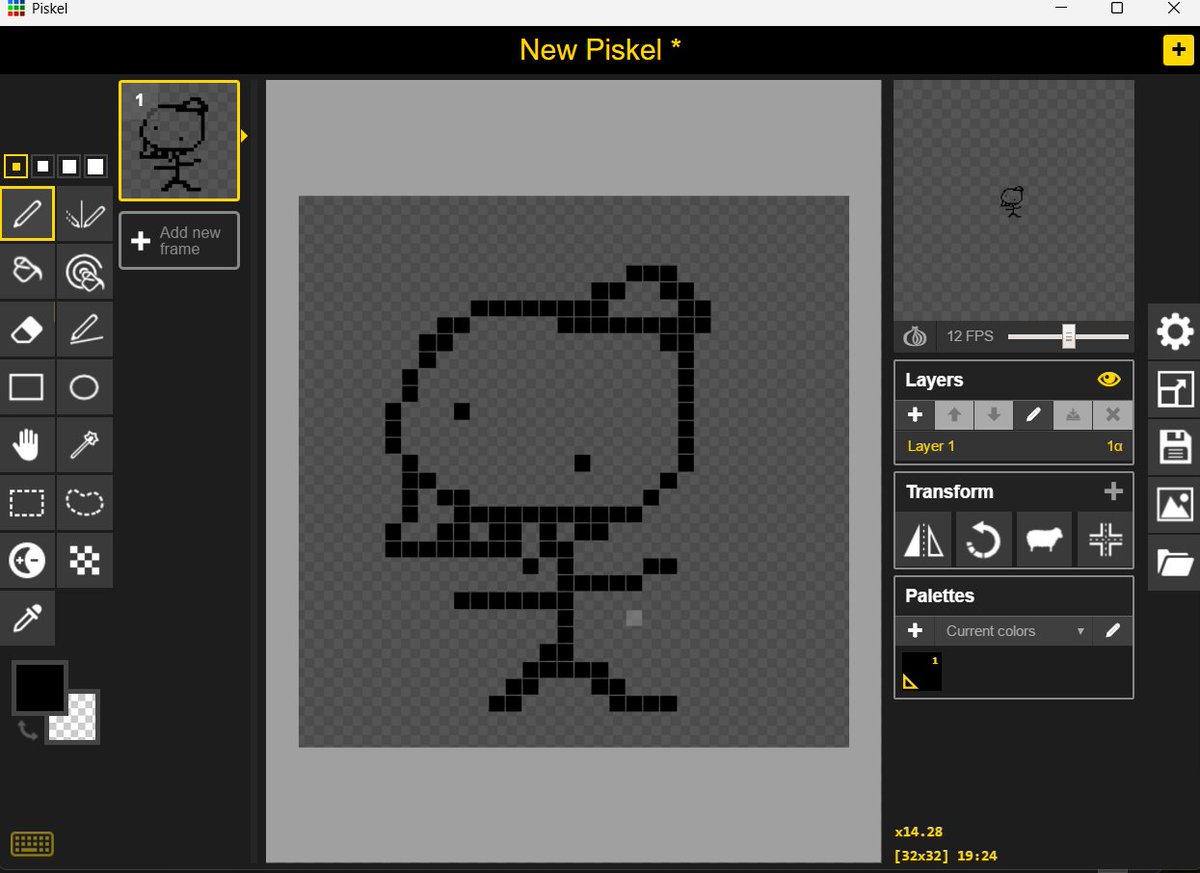
Task: Open the Import folder panel
Action: 1175,563
